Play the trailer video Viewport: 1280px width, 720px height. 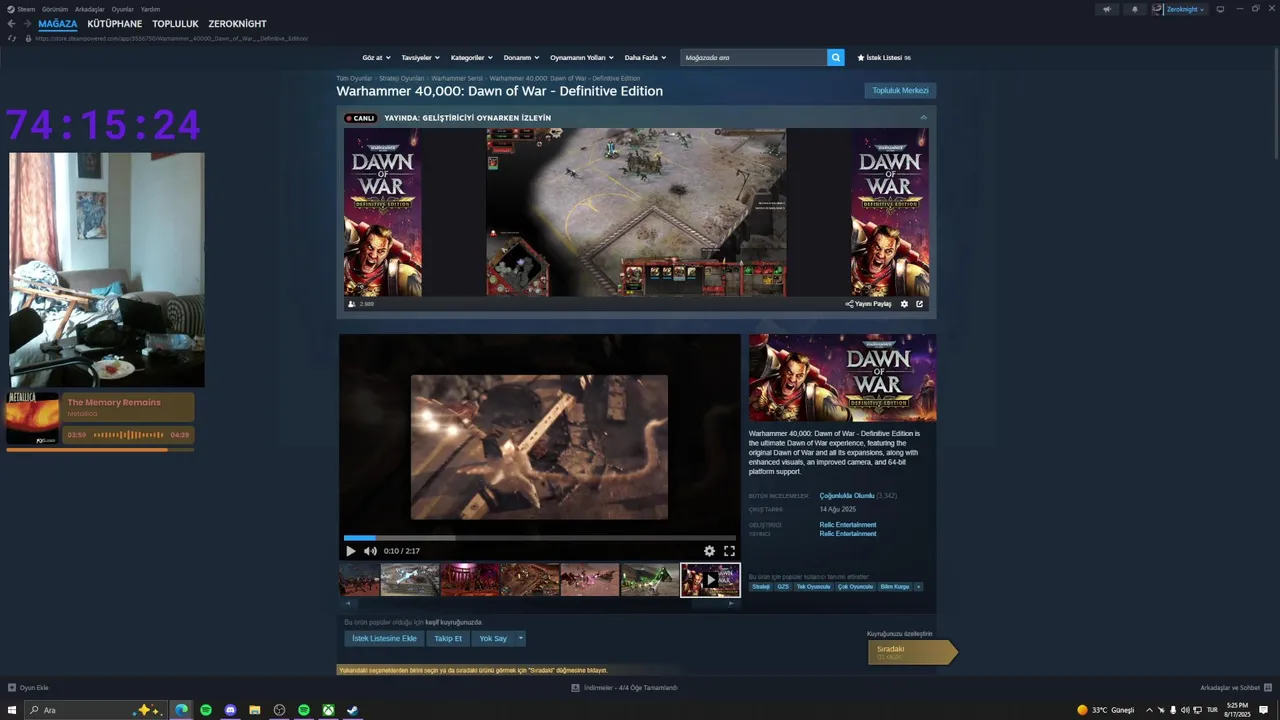(350, 551)
